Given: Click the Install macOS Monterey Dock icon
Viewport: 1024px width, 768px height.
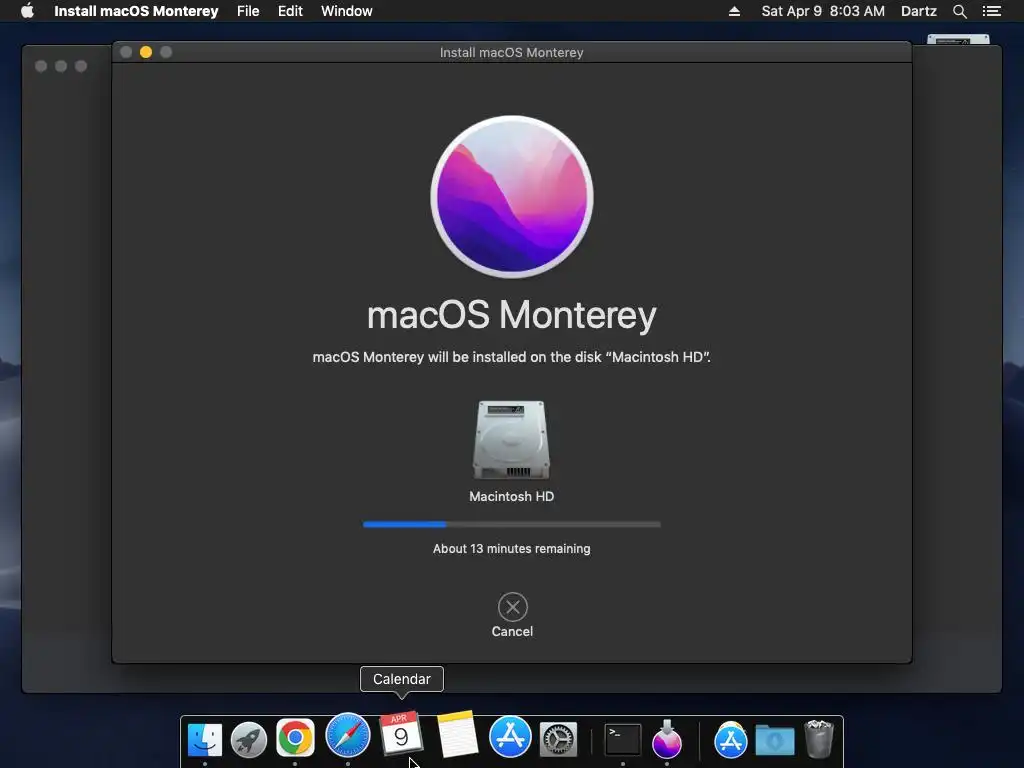Looking at the screenshot, I should (667, 739).
